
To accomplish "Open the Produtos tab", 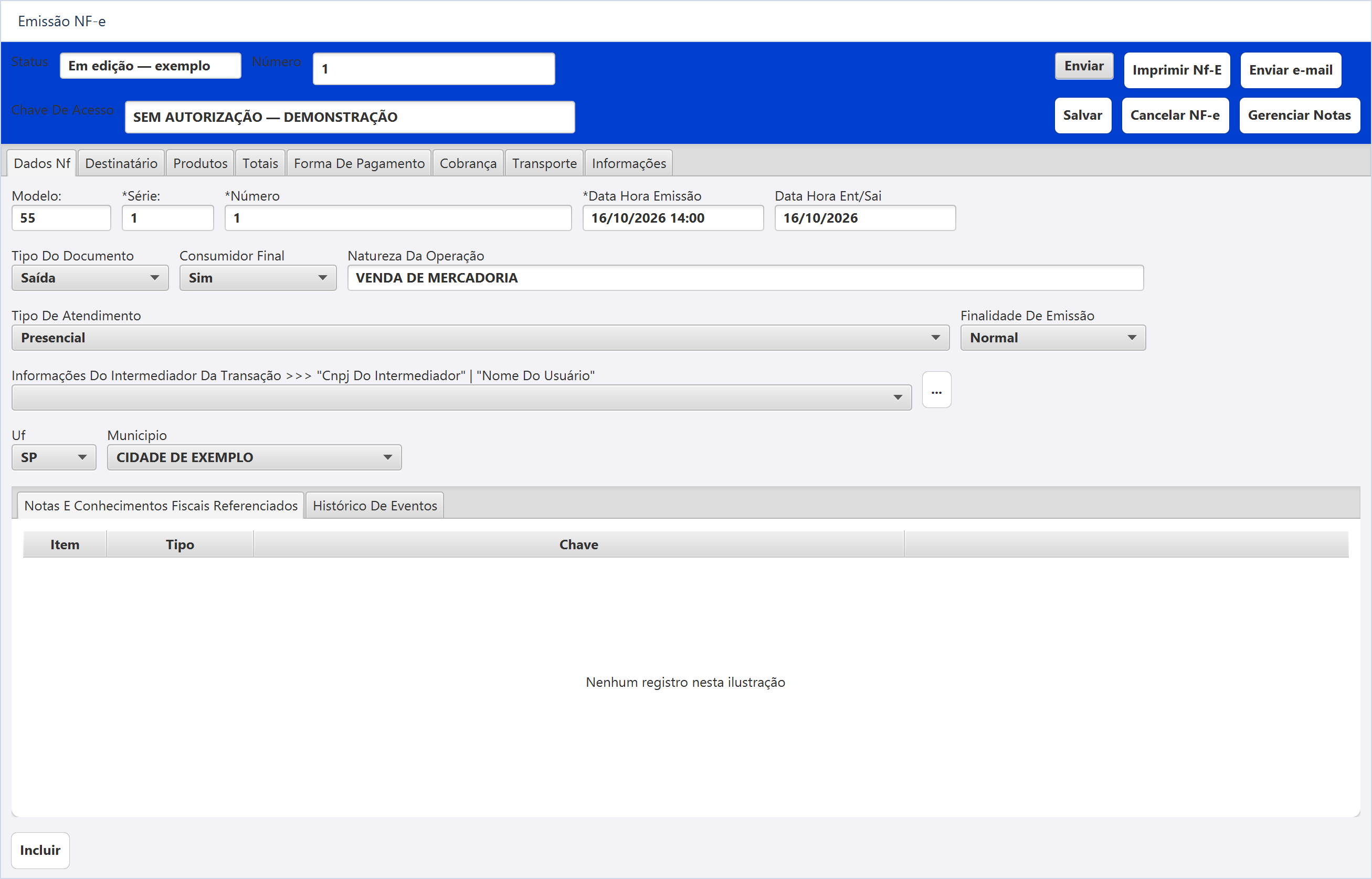I will pyautogui.click(x=200, y=163).
